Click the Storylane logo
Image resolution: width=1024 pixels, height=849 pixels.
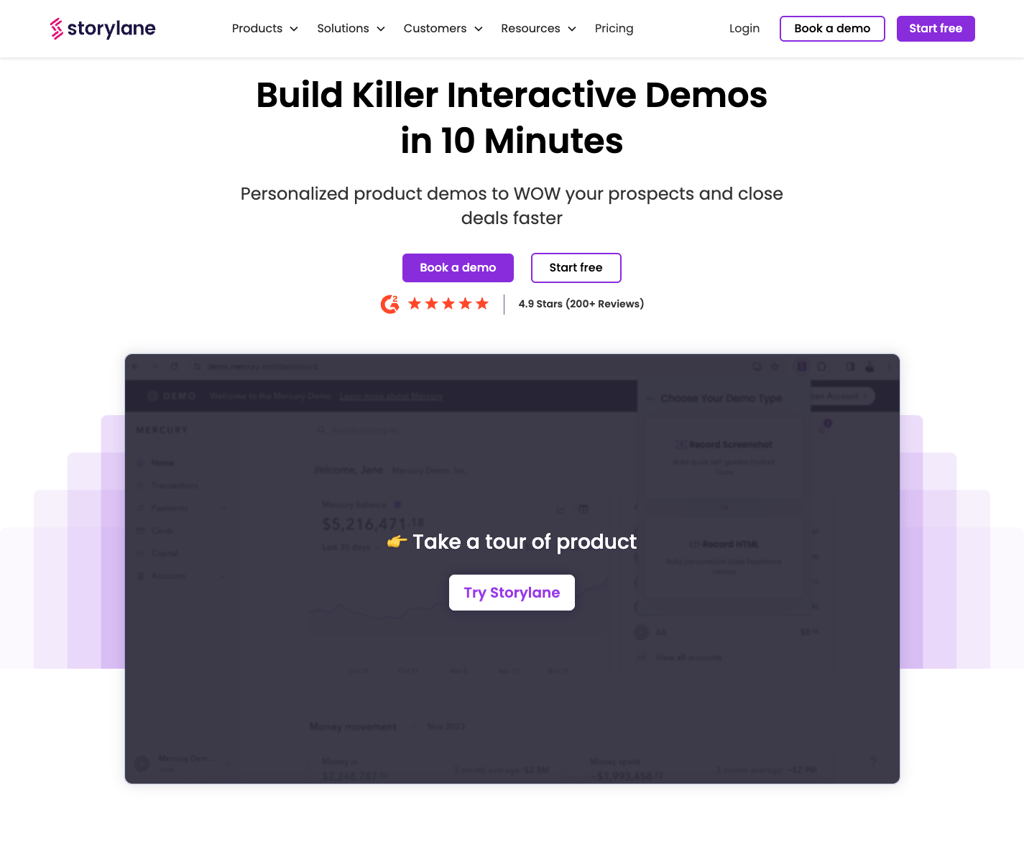(103, 29)
